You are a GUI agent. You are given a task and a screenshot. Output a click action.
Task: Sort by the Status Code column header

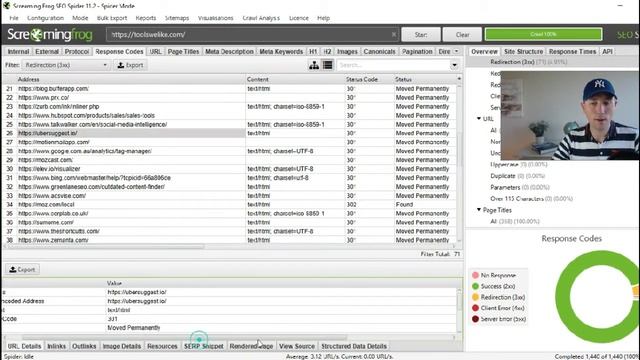[369, 79]
